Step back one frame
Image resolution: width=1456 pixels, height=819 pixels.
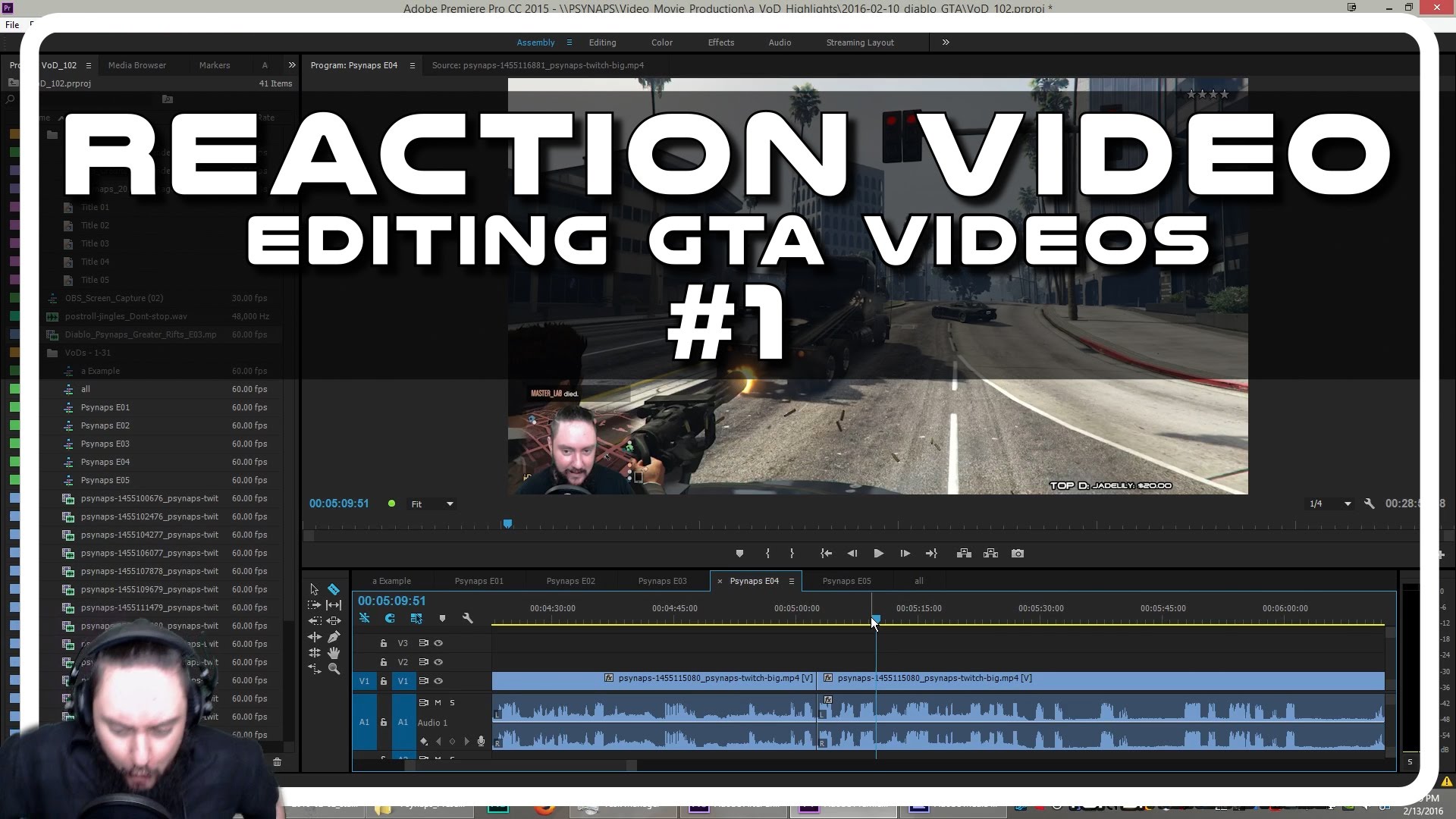click(852, 554)
